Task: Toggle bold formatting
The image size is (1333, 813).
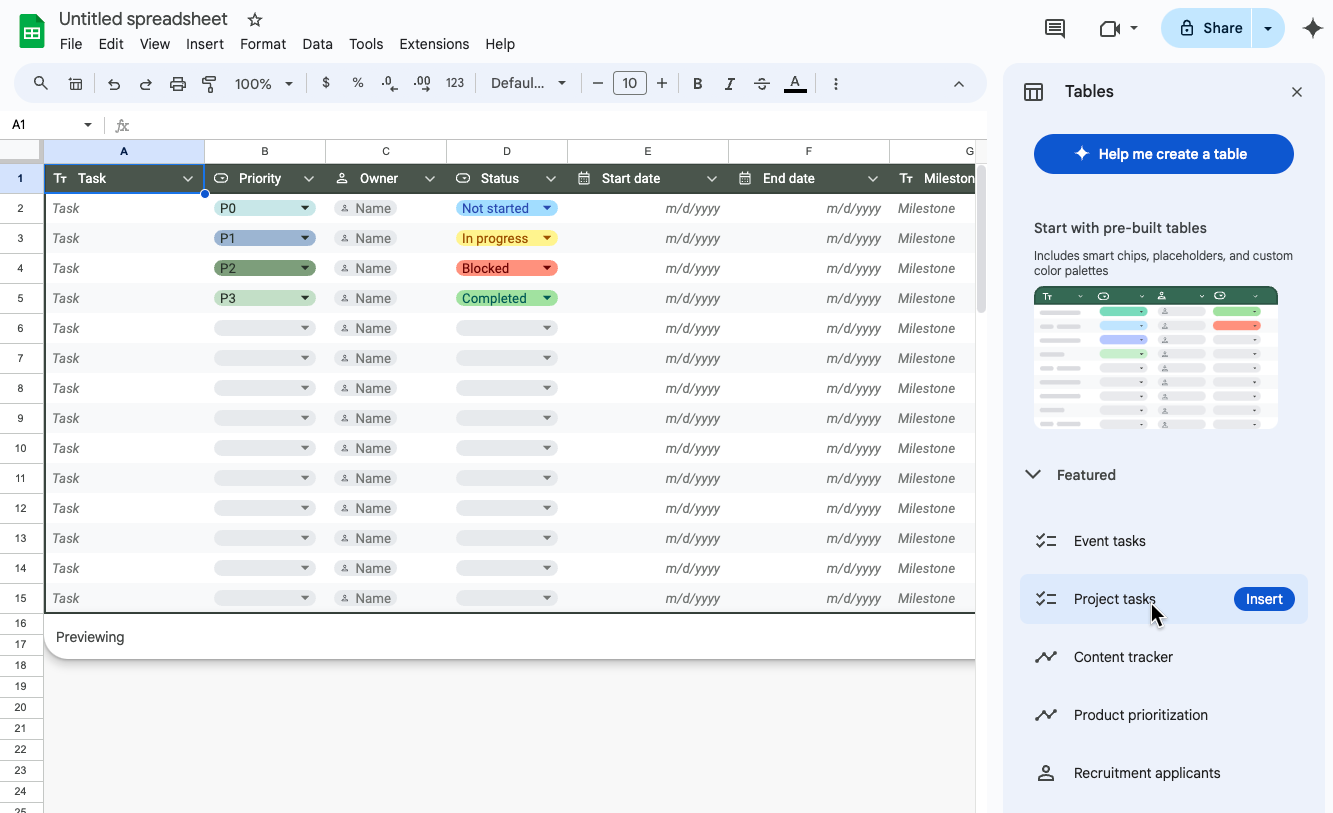Action: (x=698, y=84)
